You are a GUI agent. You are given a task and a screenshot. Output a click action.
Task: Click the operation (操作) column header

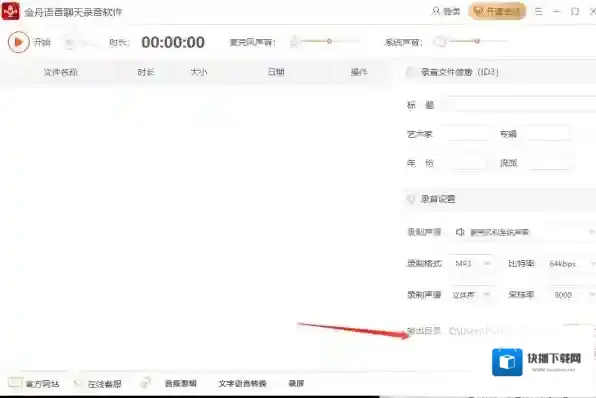[359, 72]
